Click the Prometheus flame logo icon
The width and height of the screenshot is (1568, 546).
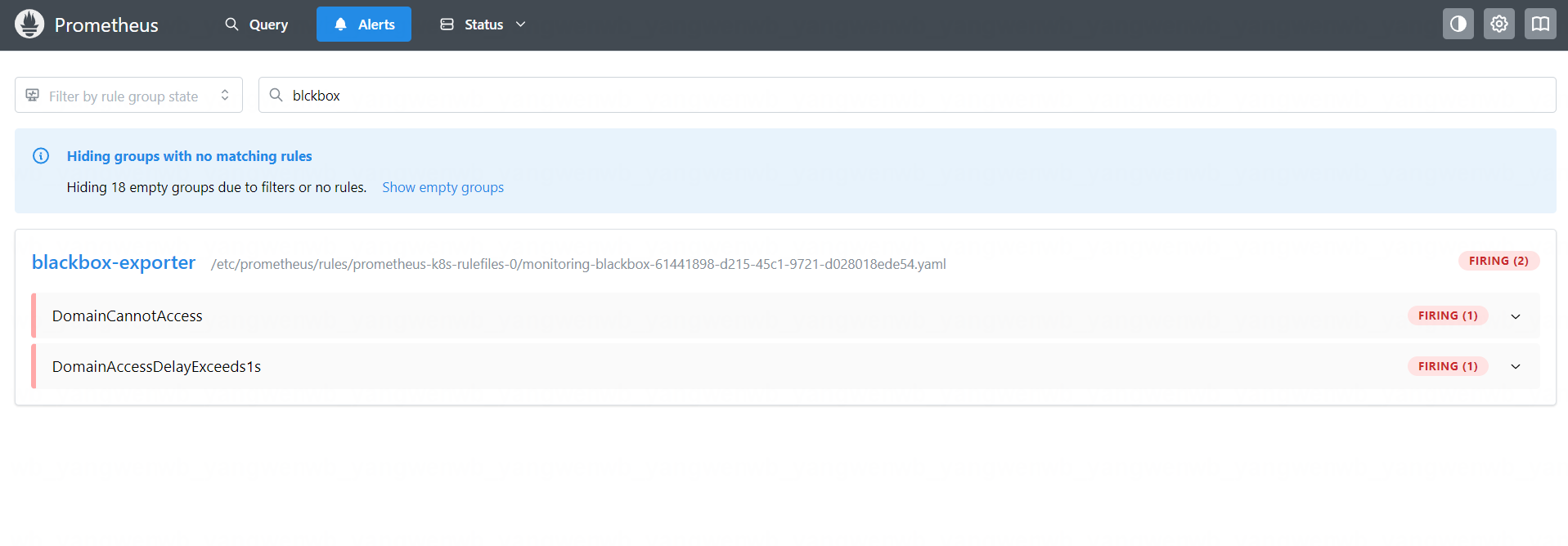click(x=29, y=25)
